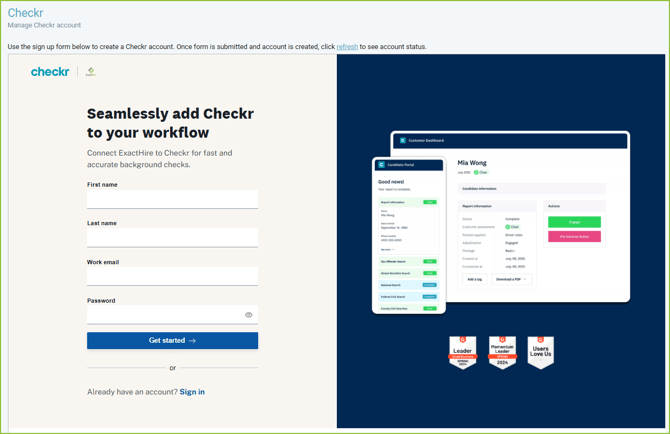Click inside the Password field

point(165,315)
